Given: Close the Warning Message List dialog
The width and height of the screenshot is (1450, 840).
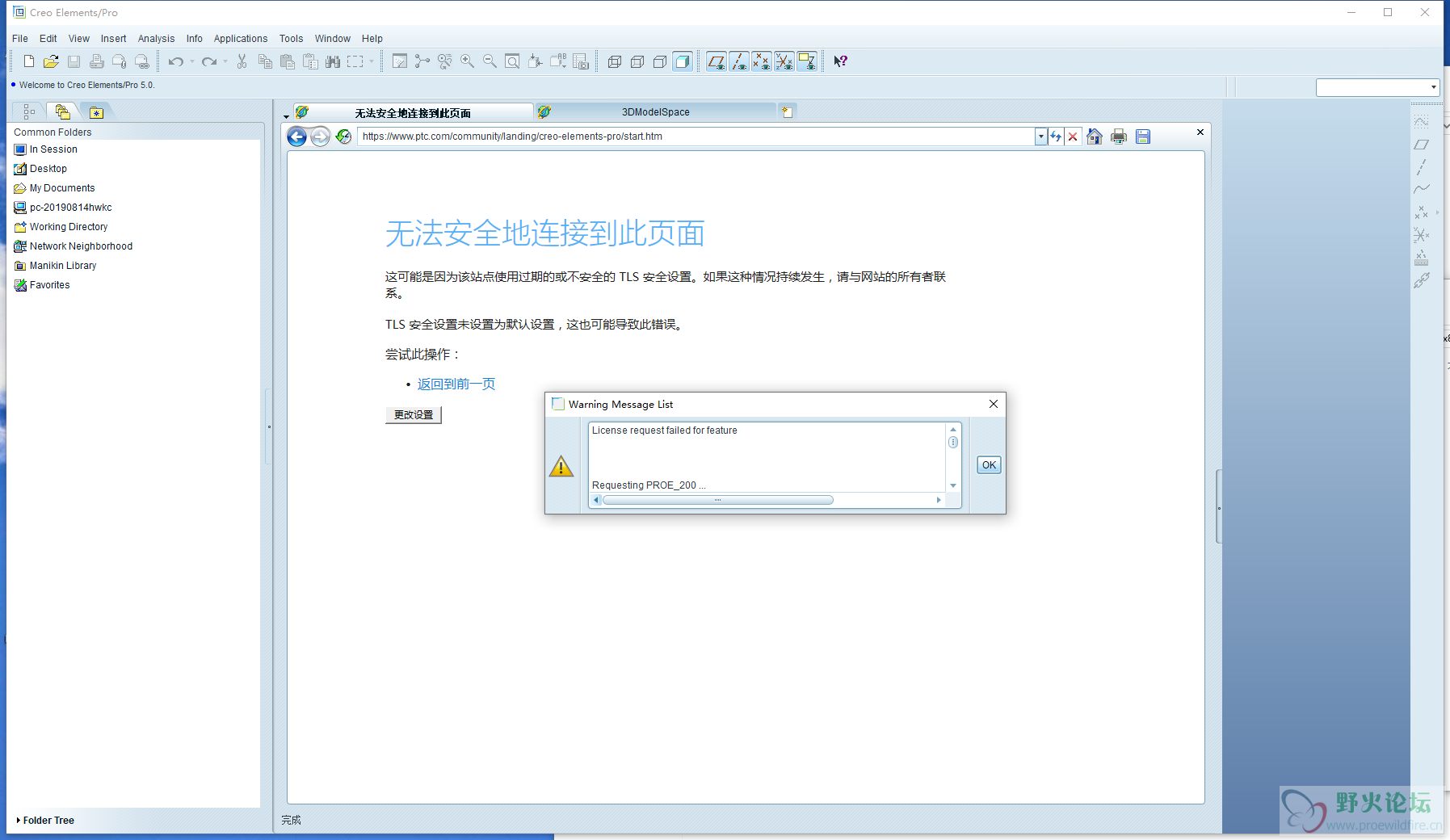Looking at the screenshot, I should tap(994, 404).
